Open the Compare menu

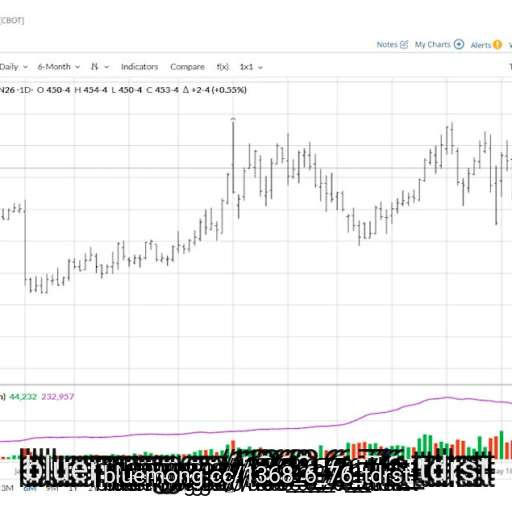click(187, 67)
